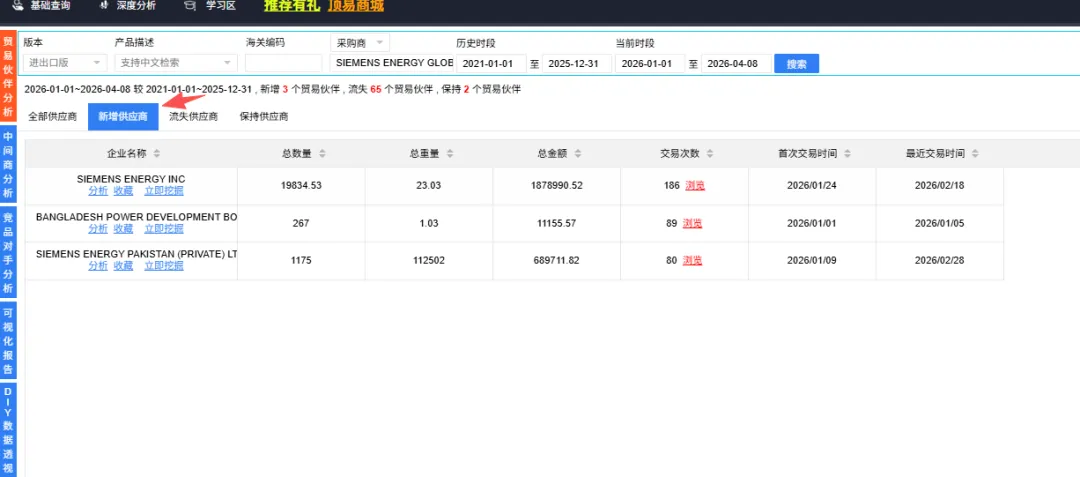Open the 基础查询 menu

[x=50, y=6]
